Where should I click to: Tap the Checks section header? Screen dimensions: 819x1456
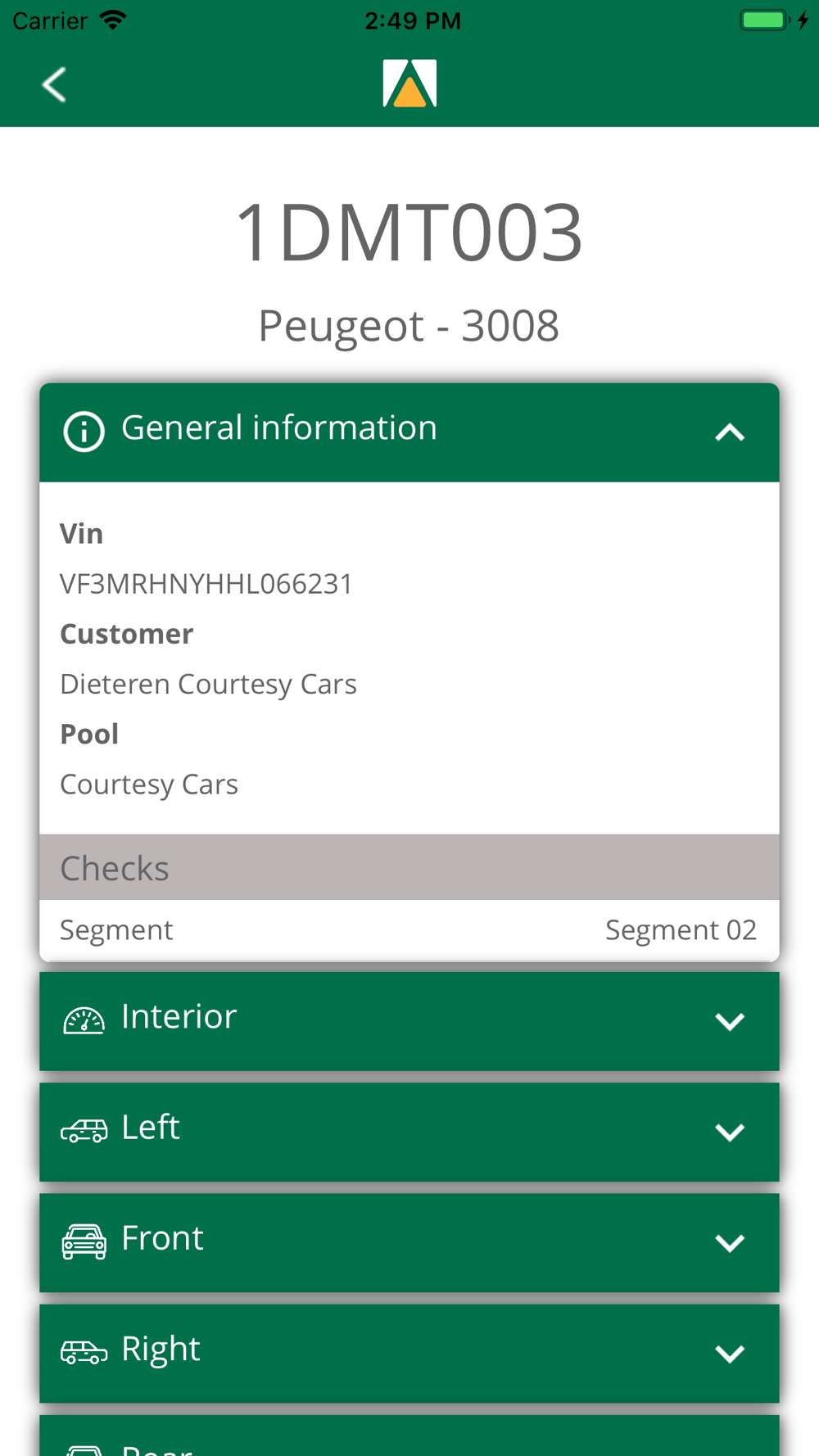tap(409, 867)
